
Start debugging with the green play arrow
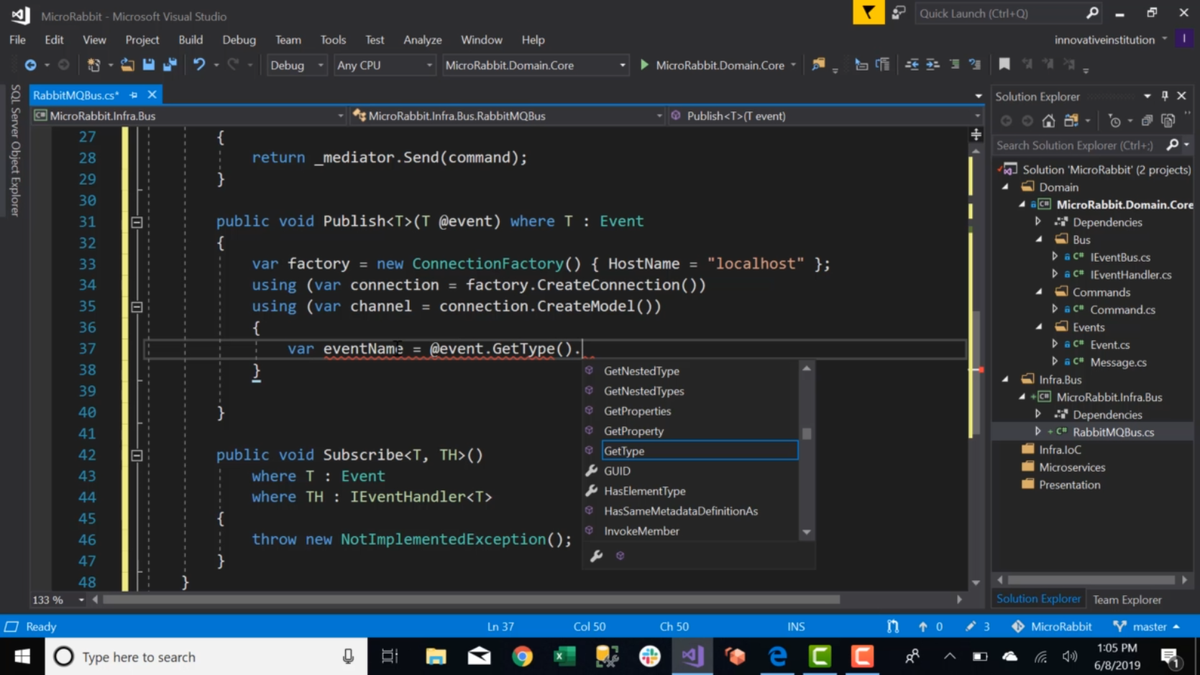coord(644,65)
